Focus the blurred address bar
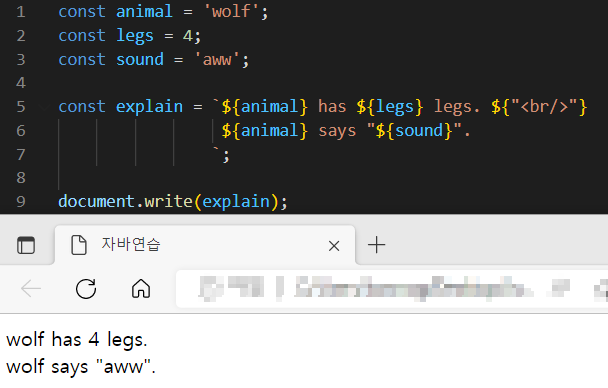The image size is (608, 388). 392,289
